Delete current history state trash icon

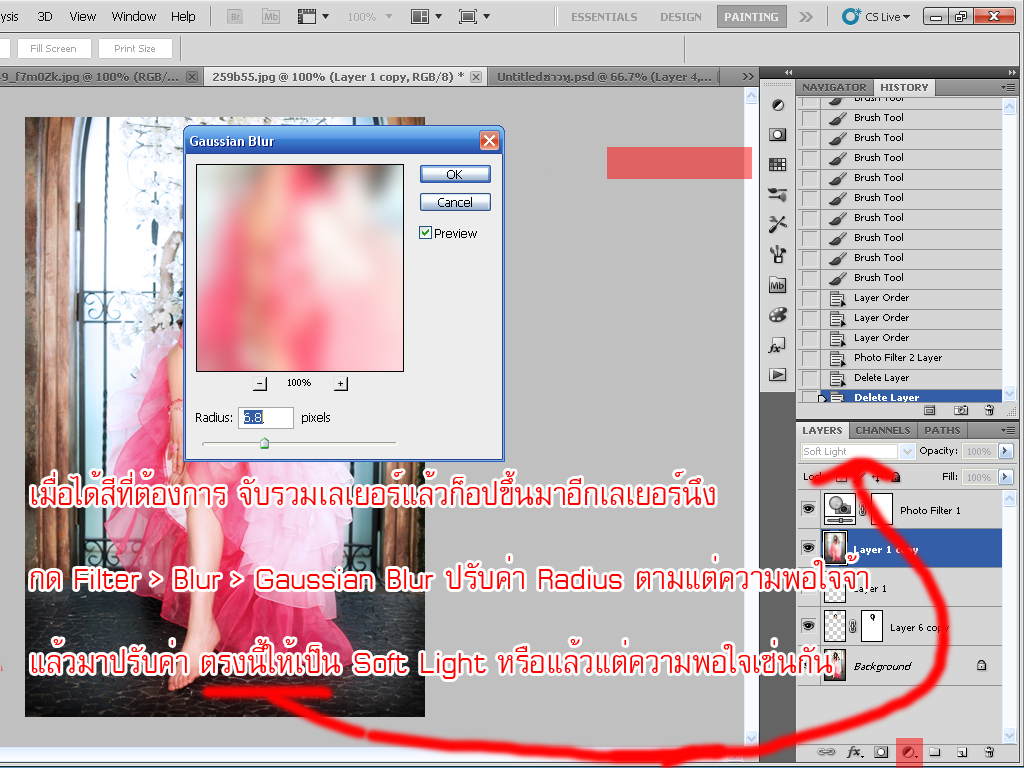click(x=989, y=410)
